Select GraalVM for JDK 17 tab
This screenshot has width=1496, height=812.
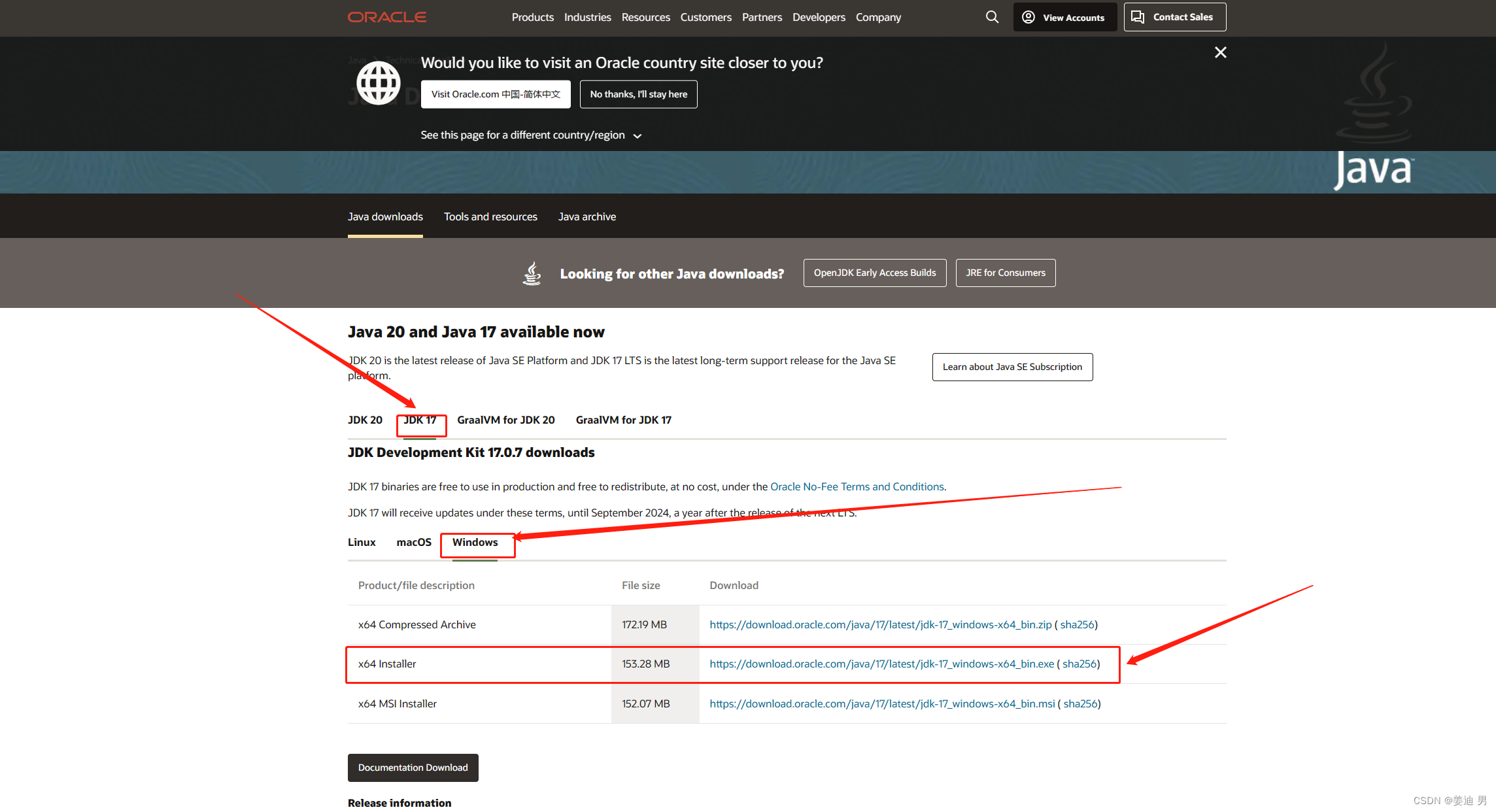[x=623, y=420]
